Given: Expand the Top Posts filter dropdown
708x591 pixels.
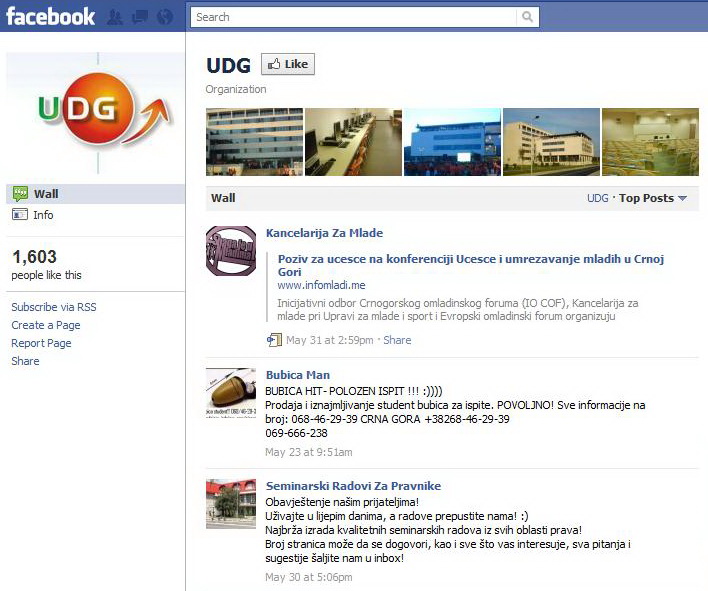Looking at the screenshot, I should click(653, 198).
